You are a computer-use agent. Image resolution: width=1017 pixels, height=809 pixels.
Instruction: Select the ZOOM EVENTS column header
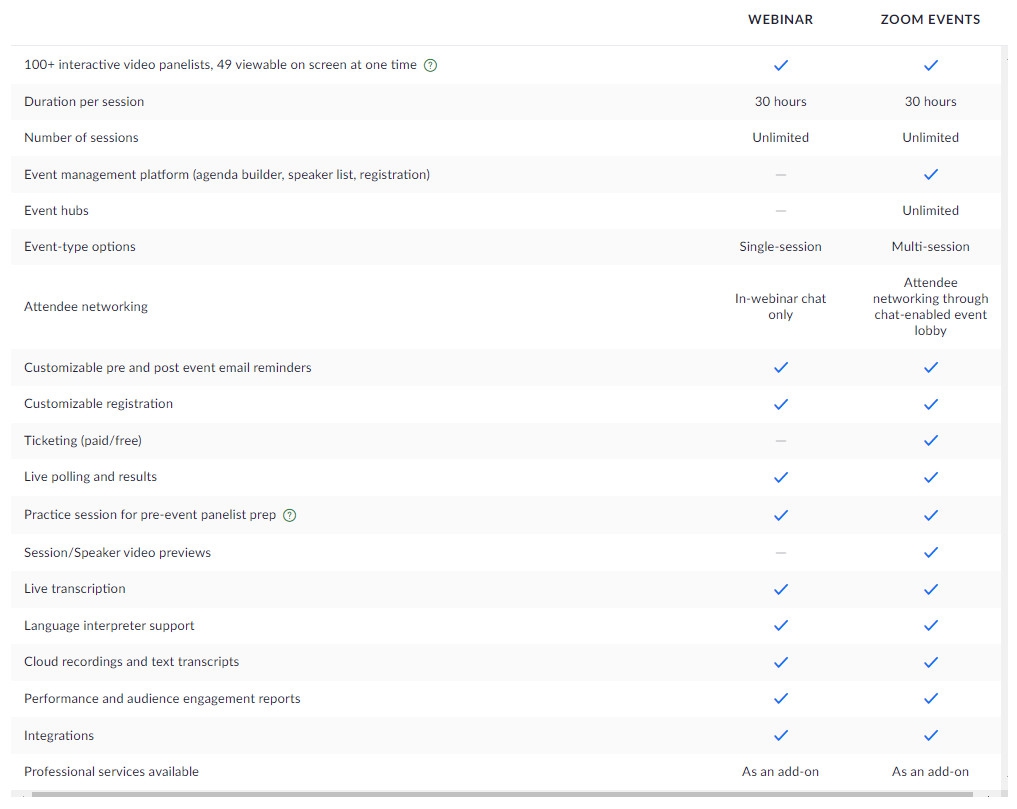click(930, 20)
